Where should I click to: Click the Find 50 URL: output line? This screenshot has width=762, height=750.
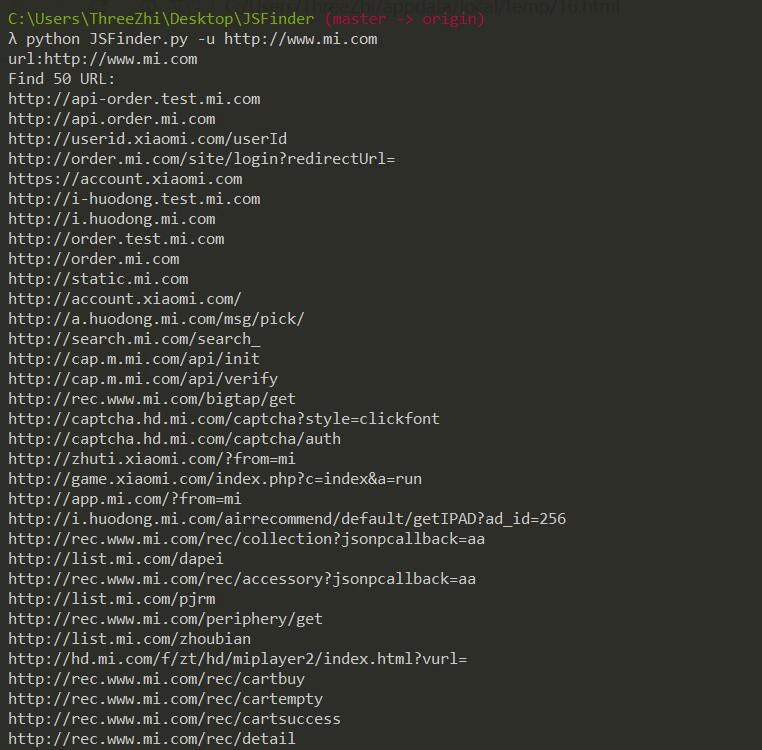point(62,79)
